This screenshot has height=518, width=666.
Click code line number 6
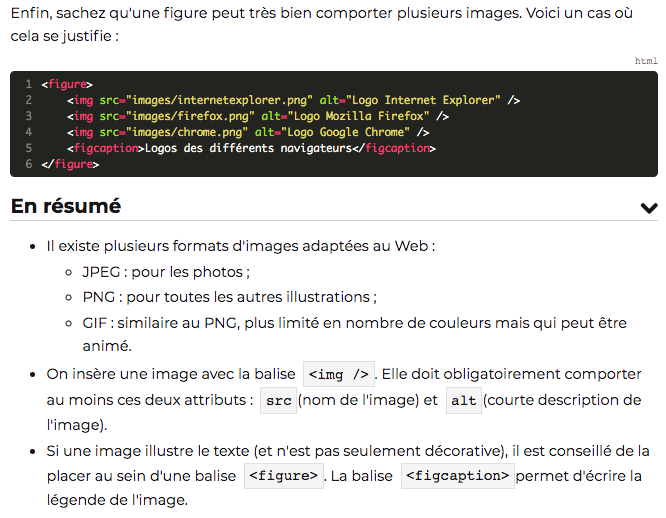click(28, 164)
